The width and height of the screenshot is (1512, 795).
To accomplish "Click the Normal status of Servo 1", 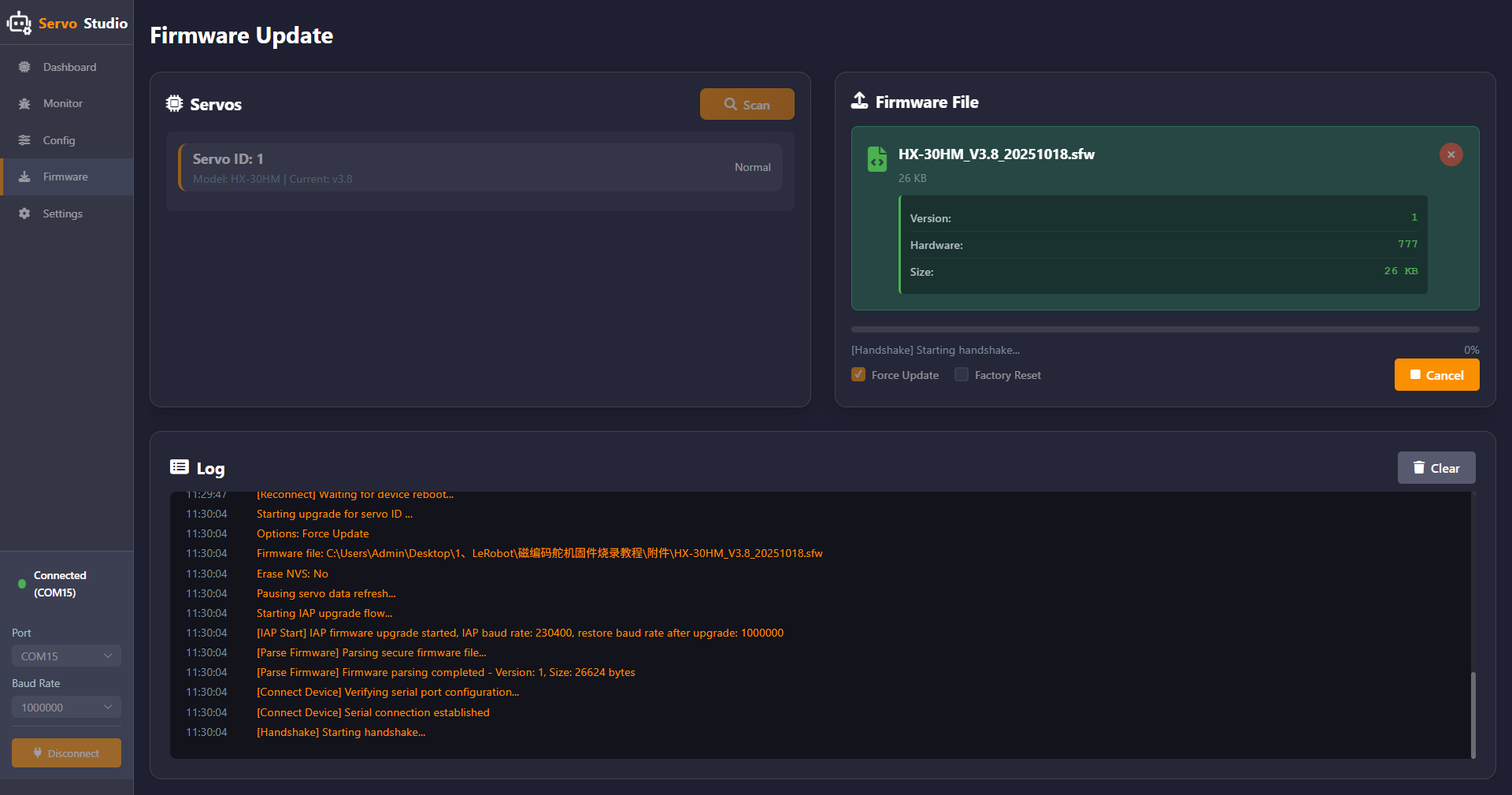I will click(x=752, y=167).
